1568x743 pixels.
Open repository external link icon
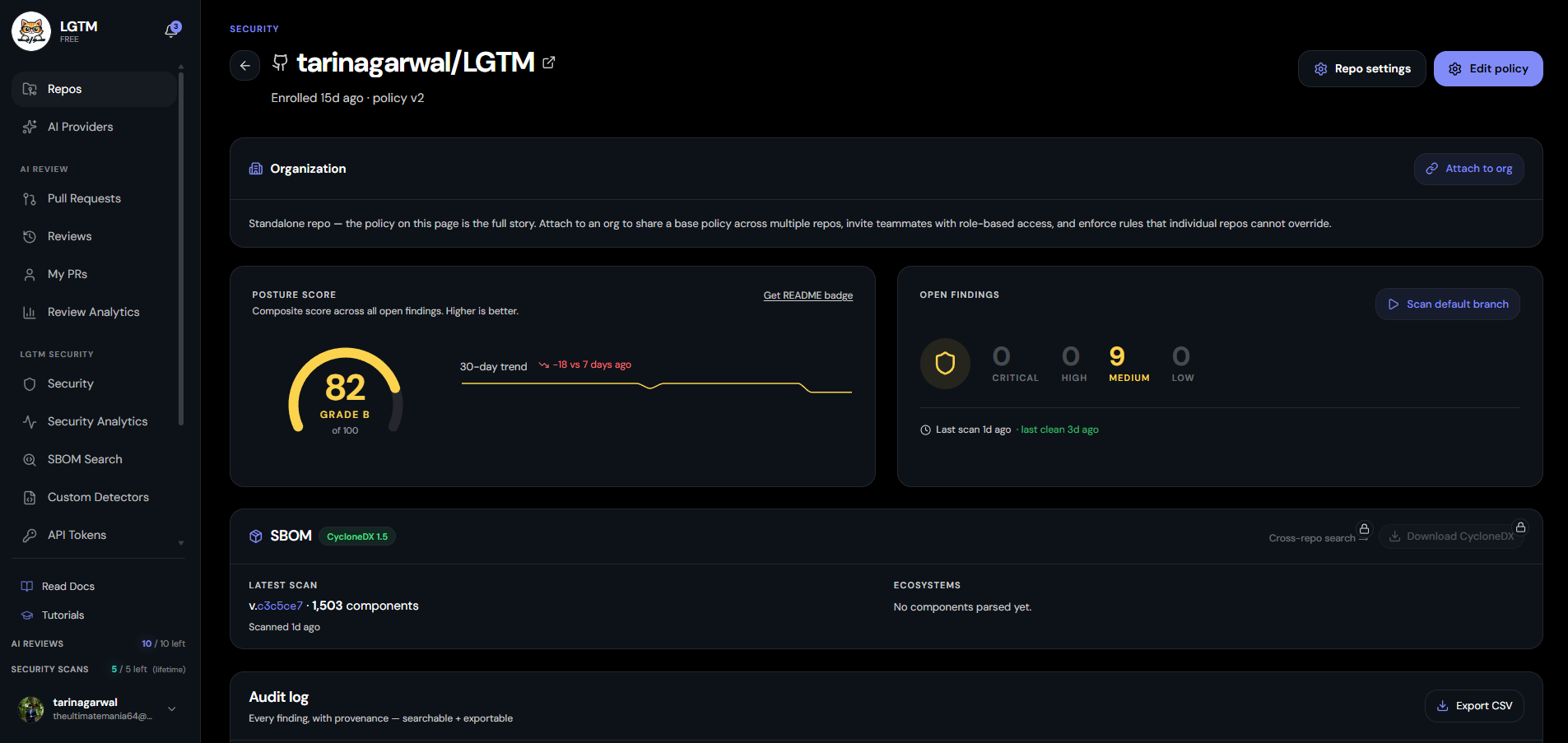tap(549, 63)
